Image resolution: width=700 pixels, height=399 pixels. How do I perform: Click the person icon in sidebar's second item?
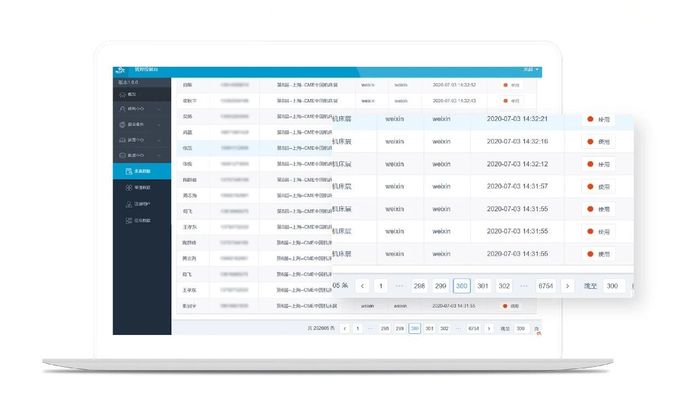coord(123,109)
